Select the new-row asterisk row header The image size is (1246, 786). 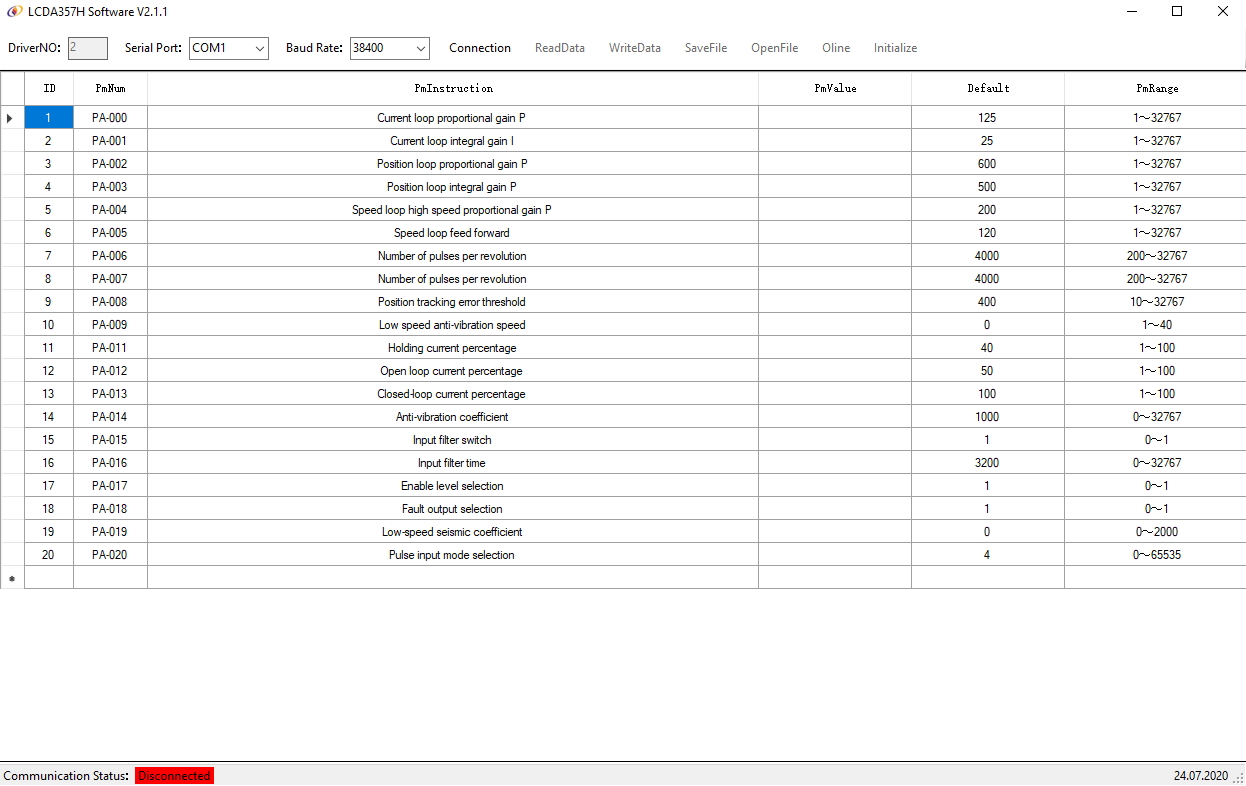point(12,578)
